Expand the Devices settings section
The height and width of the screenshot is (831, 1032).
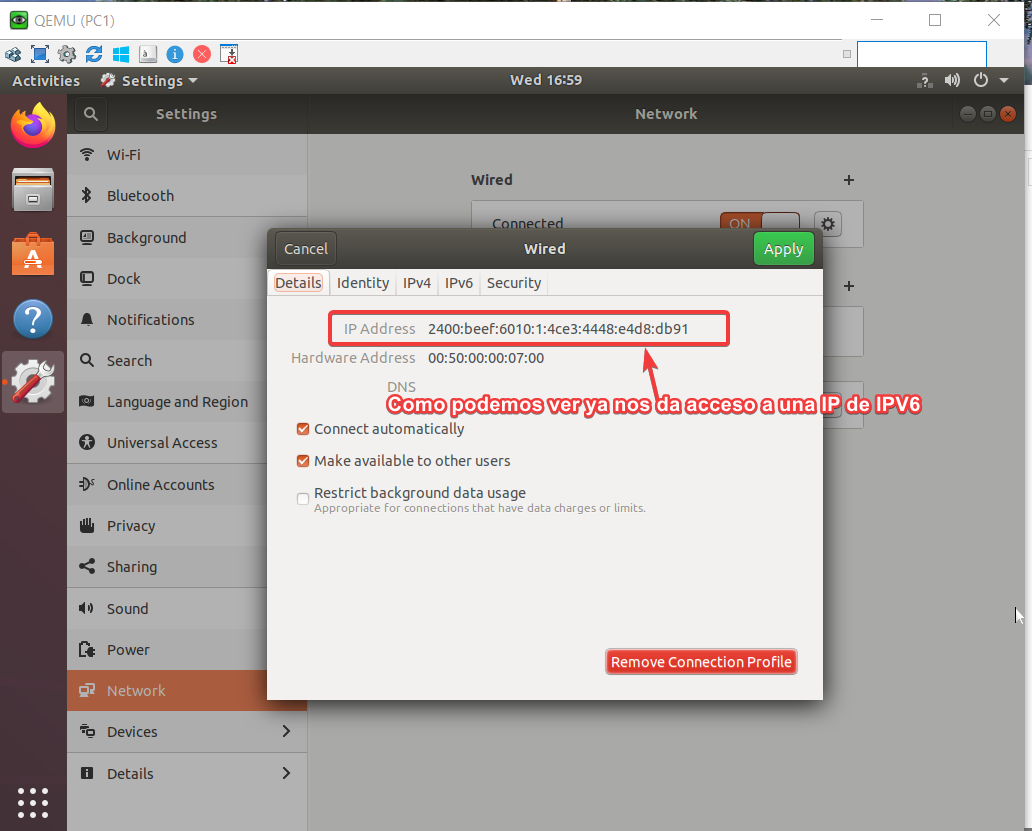186,732
